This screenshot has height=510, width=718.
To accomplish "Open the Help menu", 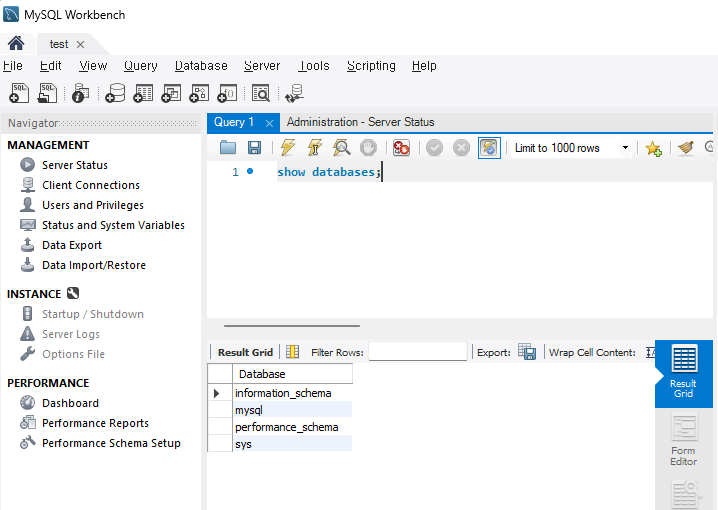I will (x=424, y=66).
